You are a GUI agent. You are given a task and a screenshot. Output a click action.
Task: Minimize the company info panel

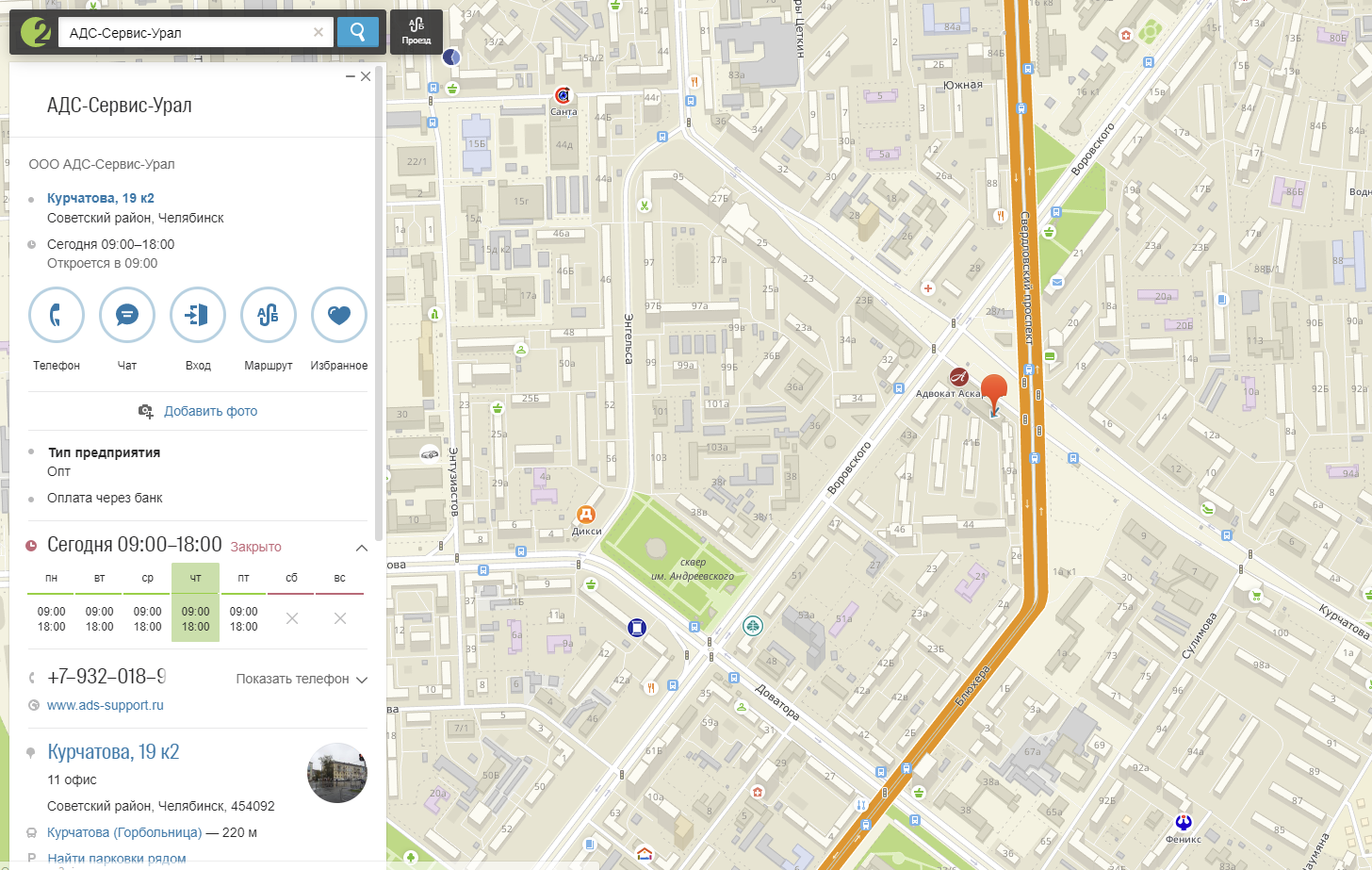[x=351, y=76]
